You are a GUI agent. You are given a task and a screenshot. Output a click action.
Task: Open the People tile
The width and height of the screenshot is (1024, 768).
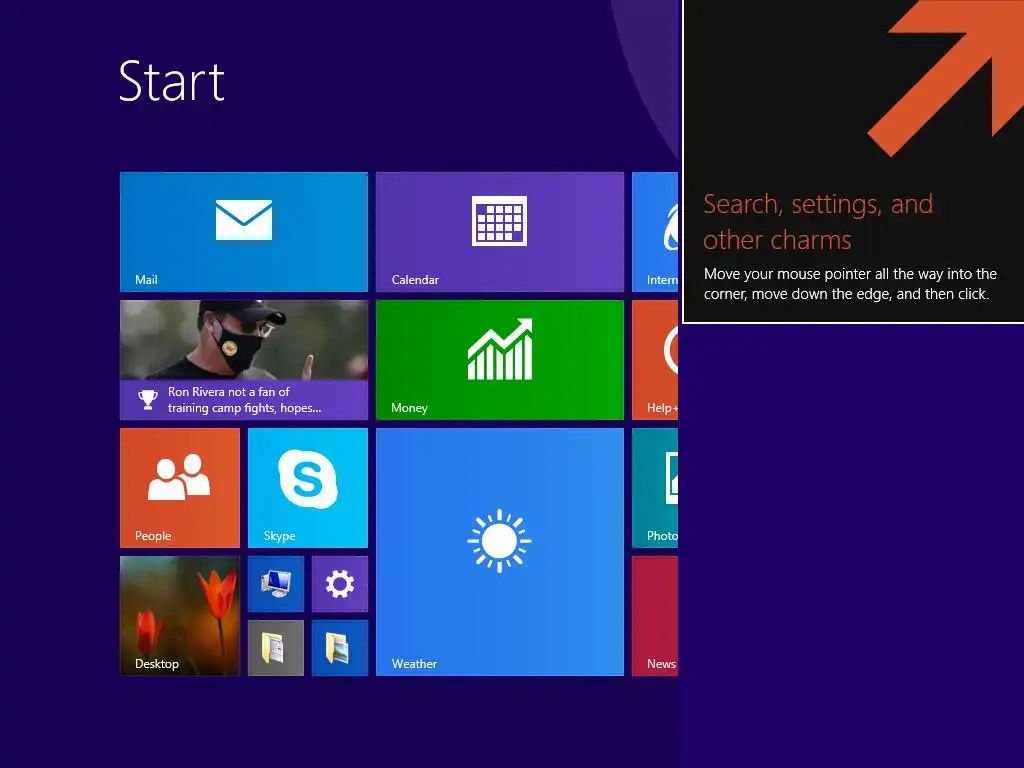tap(180, 488)
